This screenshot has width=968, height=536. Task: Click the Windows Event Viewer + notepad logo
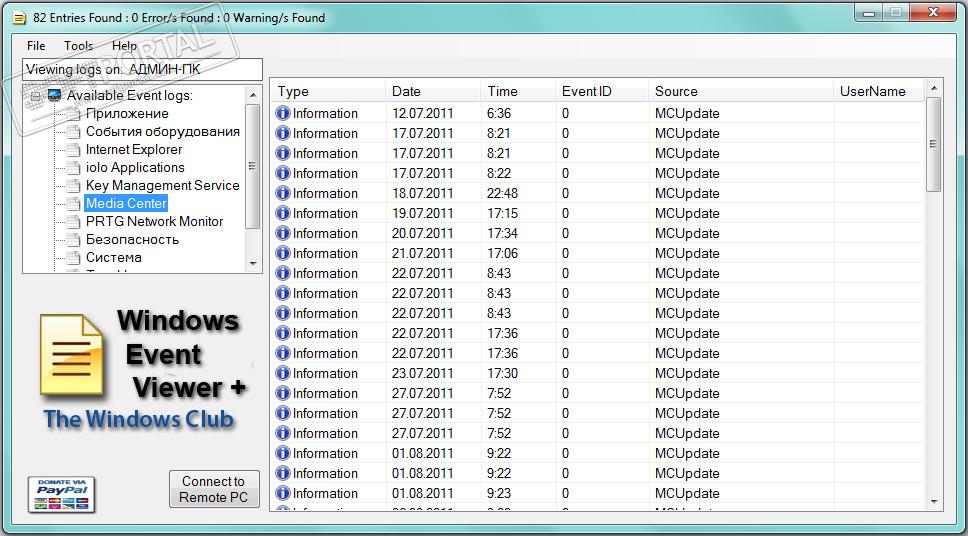[x=71, y=354]
